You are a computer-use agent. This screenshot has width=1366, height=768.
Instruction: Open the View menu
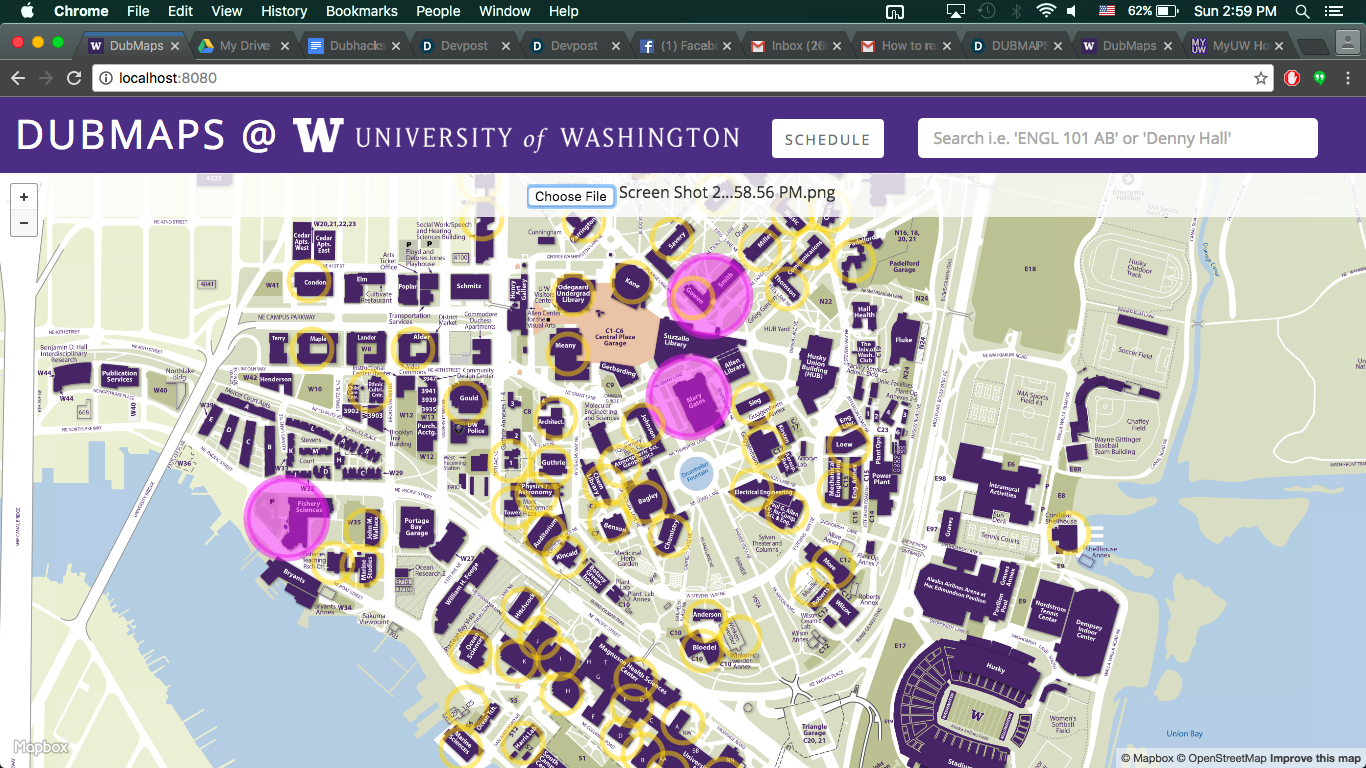click(227, 11)
